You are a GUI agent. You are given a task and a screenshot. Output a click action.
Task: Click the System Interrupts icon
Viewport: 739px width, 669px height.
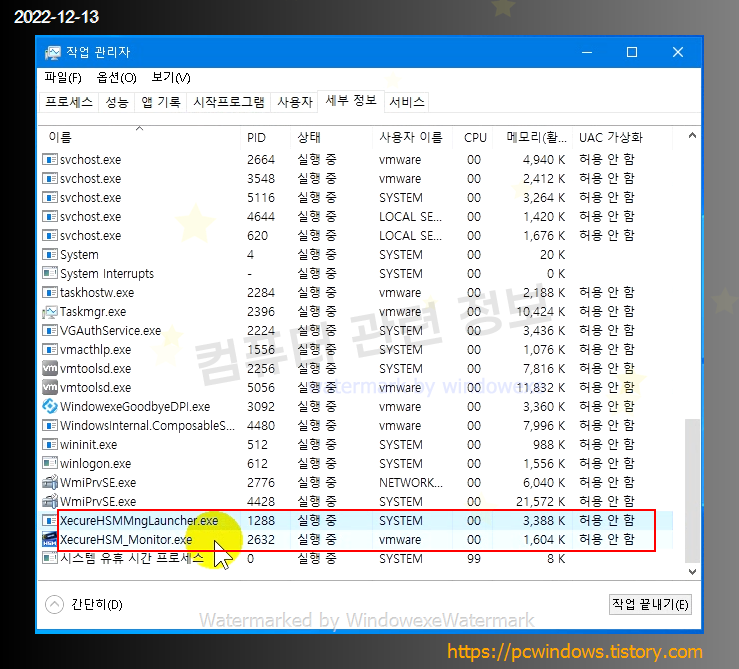pos(49,273)
